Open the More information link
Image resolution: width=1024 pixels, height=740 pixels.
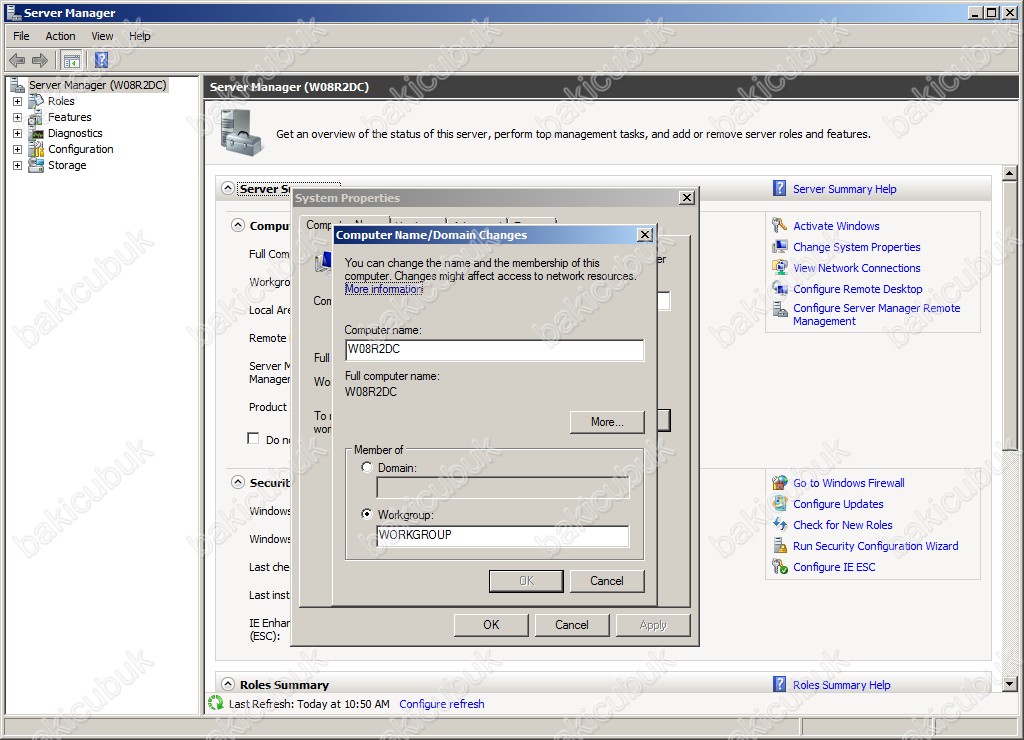coord(383,289)
